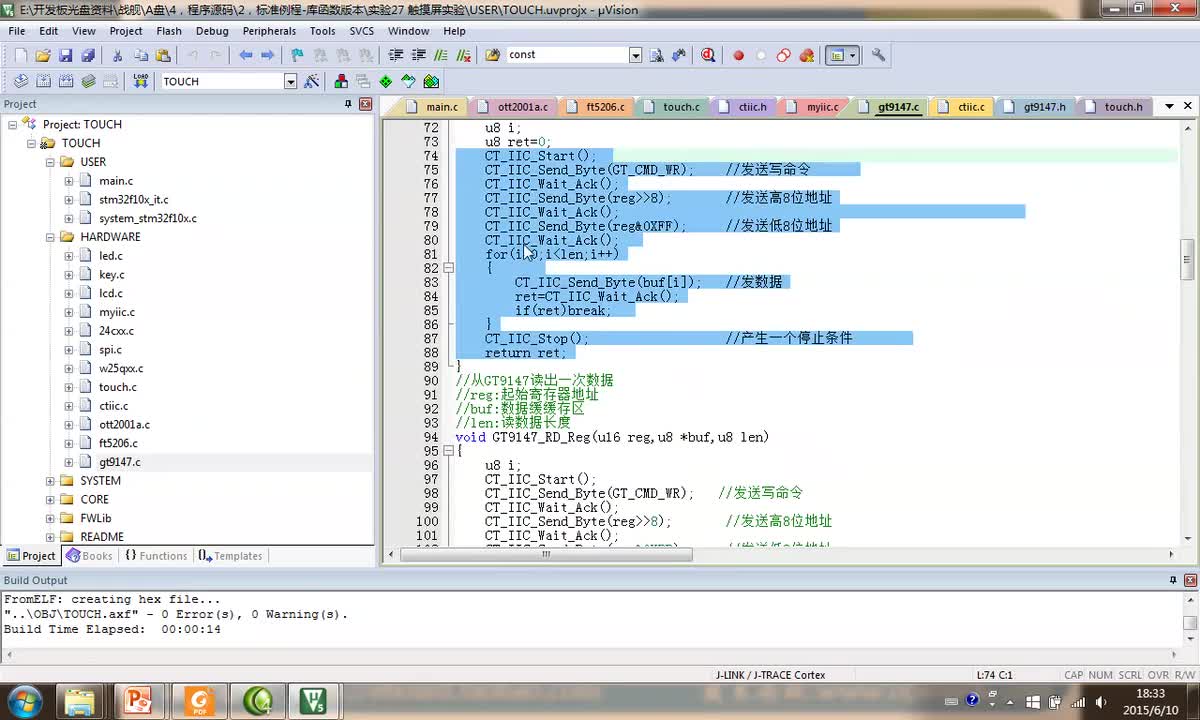The height and width of the screenshot is (720, 1200).
Task: Collapse the HARDWARE group in the project tree
Action: click(x=50, y=237)
